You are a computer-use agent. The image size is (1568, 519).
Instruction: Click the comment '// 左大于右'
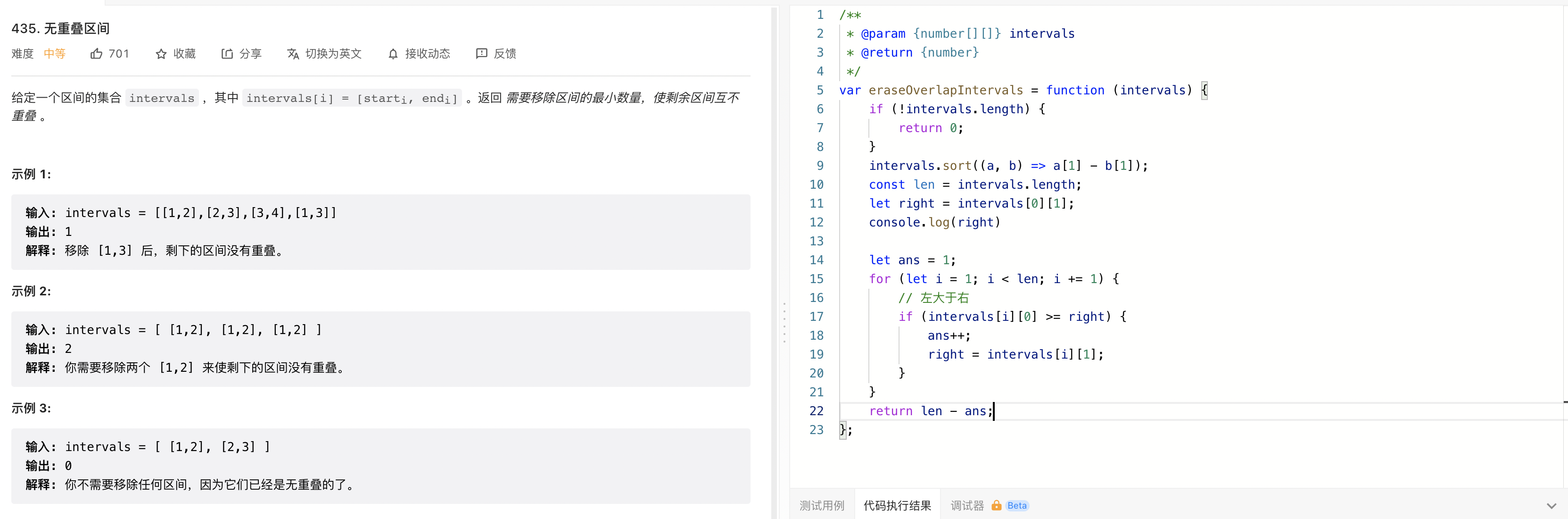[x=934, y=298]
